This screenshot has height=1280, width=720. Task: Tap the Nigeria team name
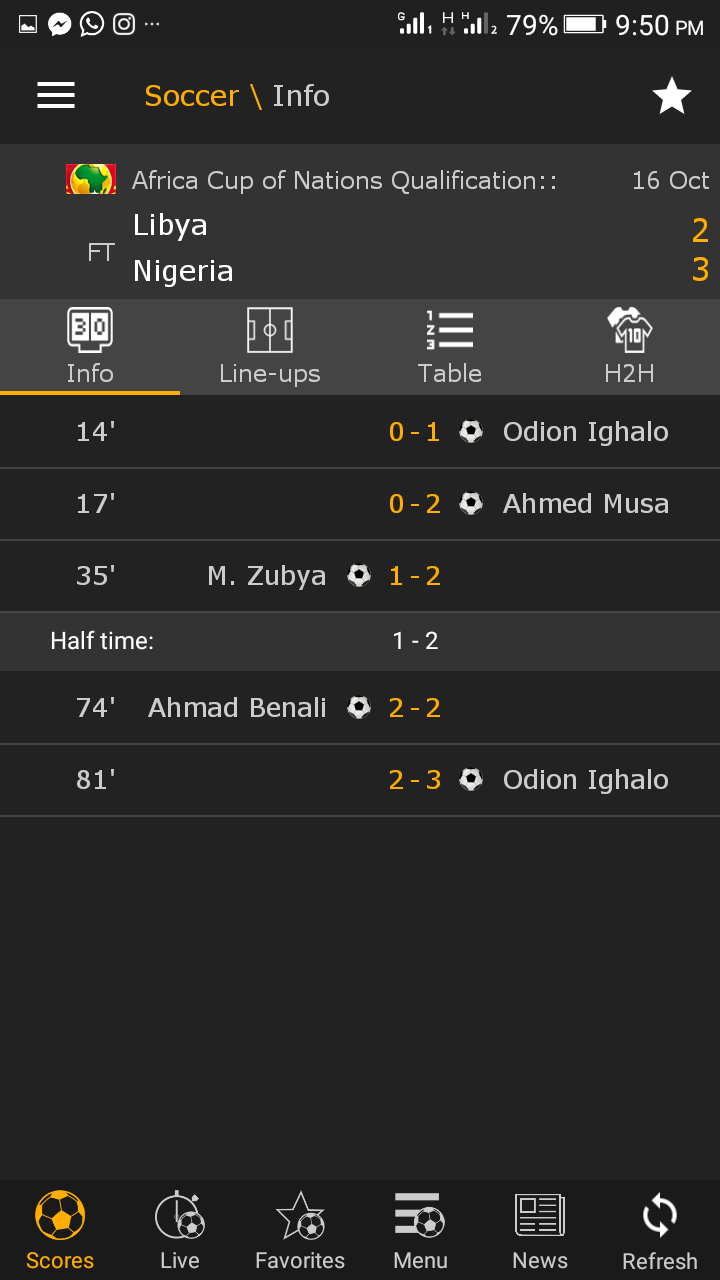(183, 271)
